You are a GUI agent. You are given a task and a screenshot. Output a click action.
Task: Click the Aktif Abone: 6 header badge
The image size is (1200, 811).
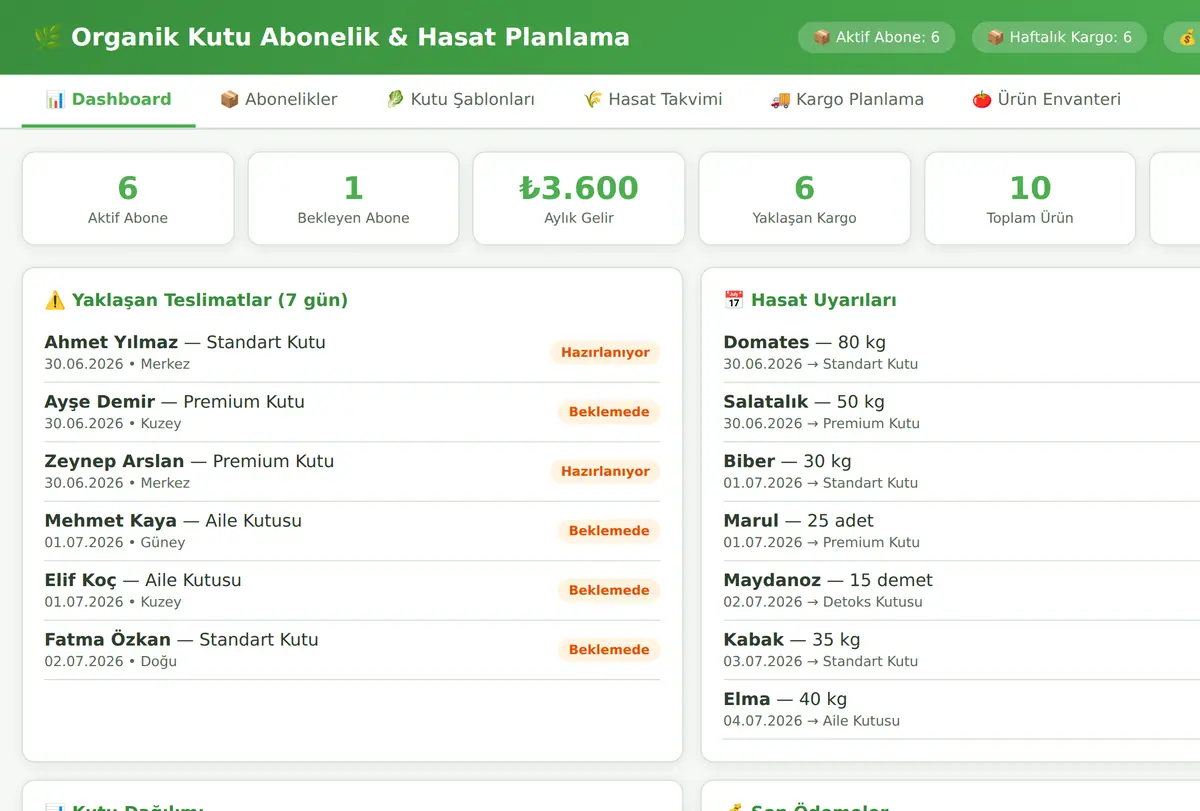point(876,37)
